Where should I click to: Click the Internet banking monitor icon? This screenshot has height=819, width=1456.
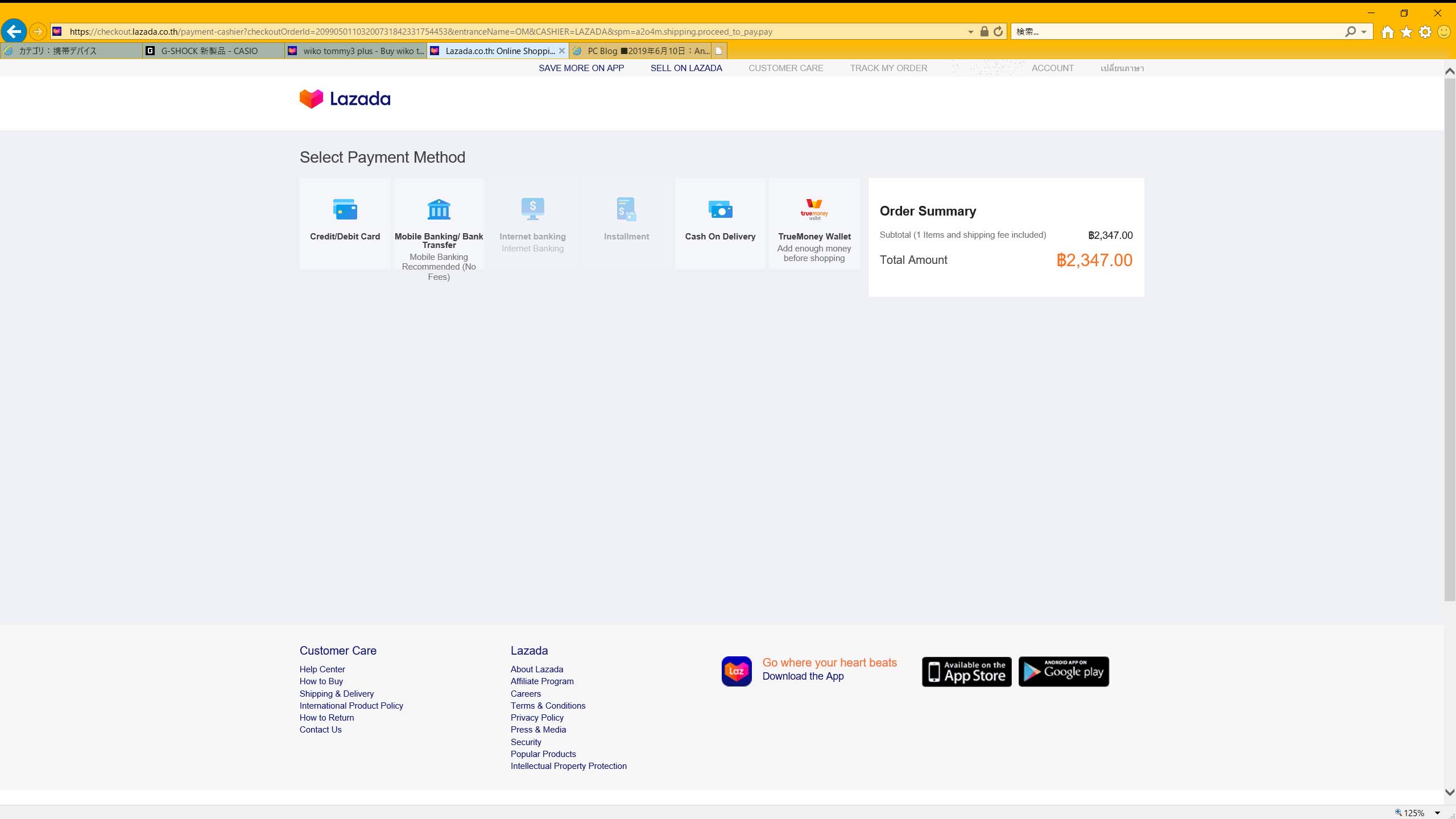(532, 209)
